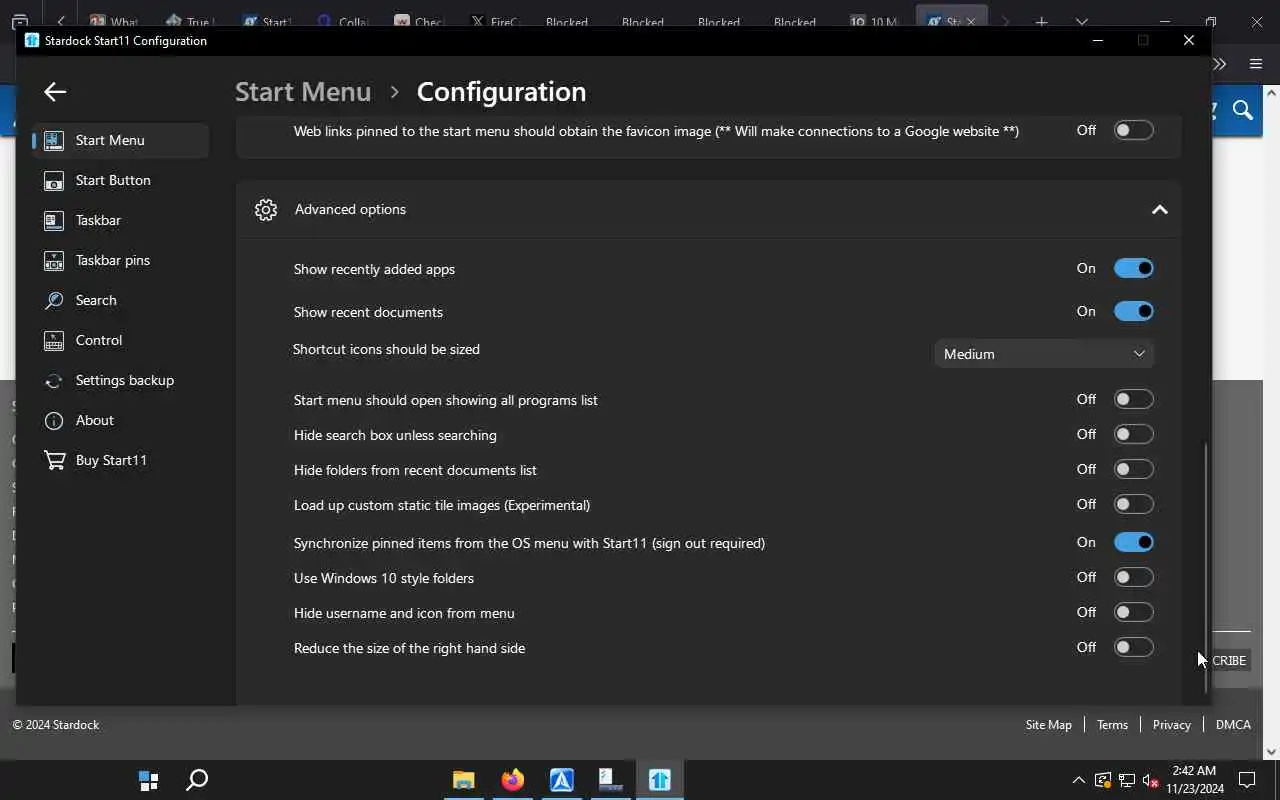
Task: Enable custom static tile images toggle
Action: click(1133, 504)
